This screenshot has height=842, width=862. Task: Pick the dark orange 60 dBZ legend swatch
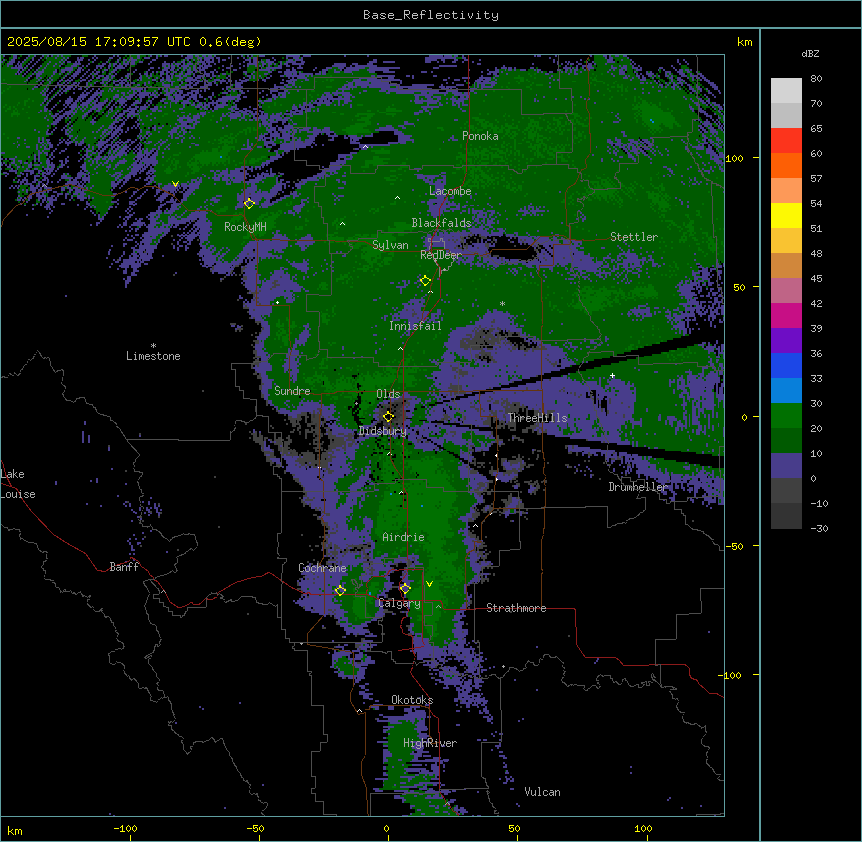click(x=786, y=165)
